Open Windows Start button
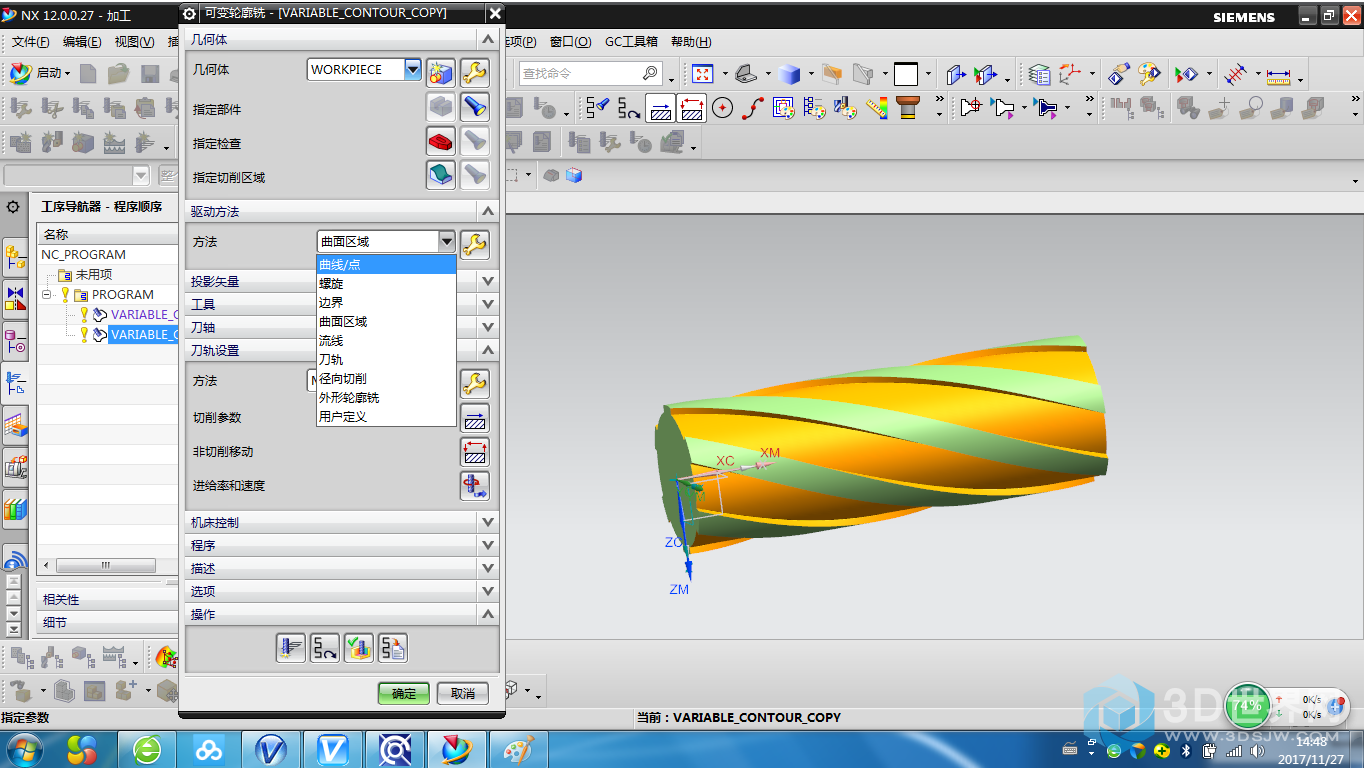Image resolution: width=1366 pixels, height=768 pixels. pos(24,749)
